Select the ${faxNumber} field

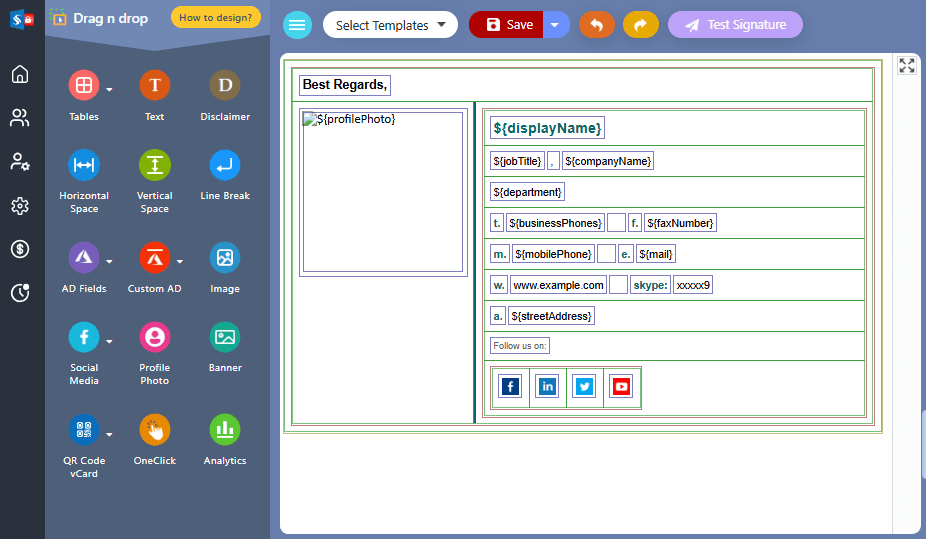680,223
